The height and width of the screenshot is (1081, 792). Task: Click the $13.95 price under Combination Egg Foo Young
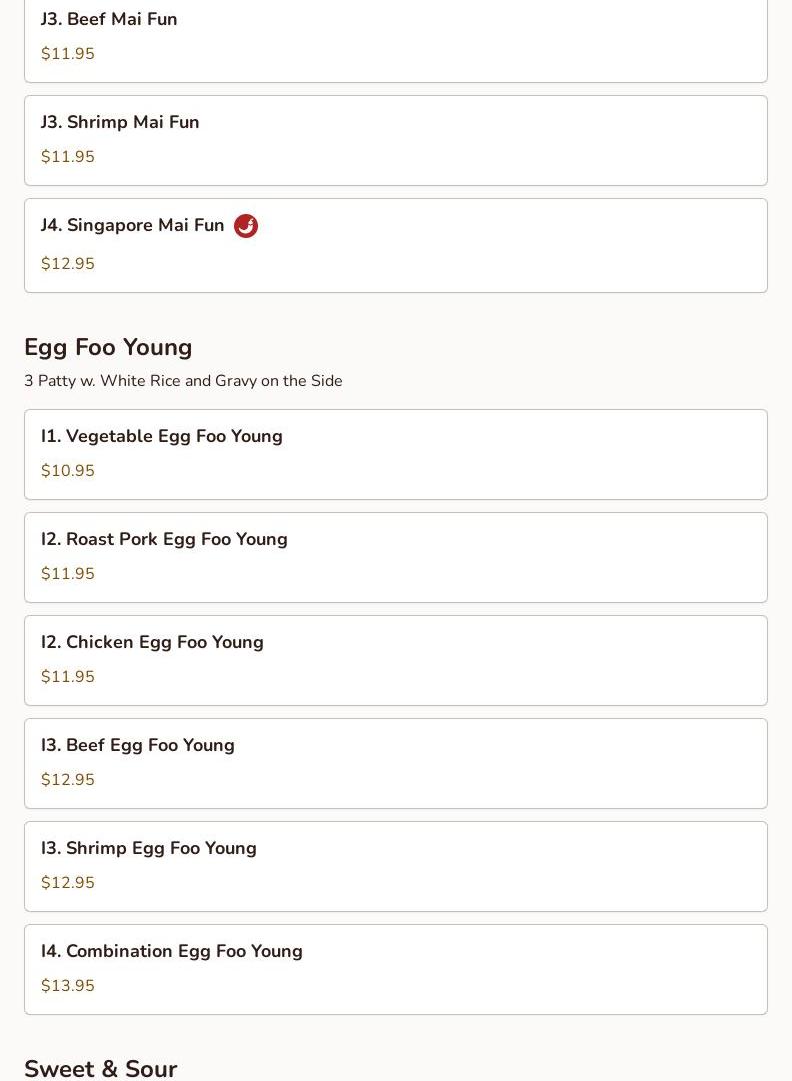pos(68,986)
